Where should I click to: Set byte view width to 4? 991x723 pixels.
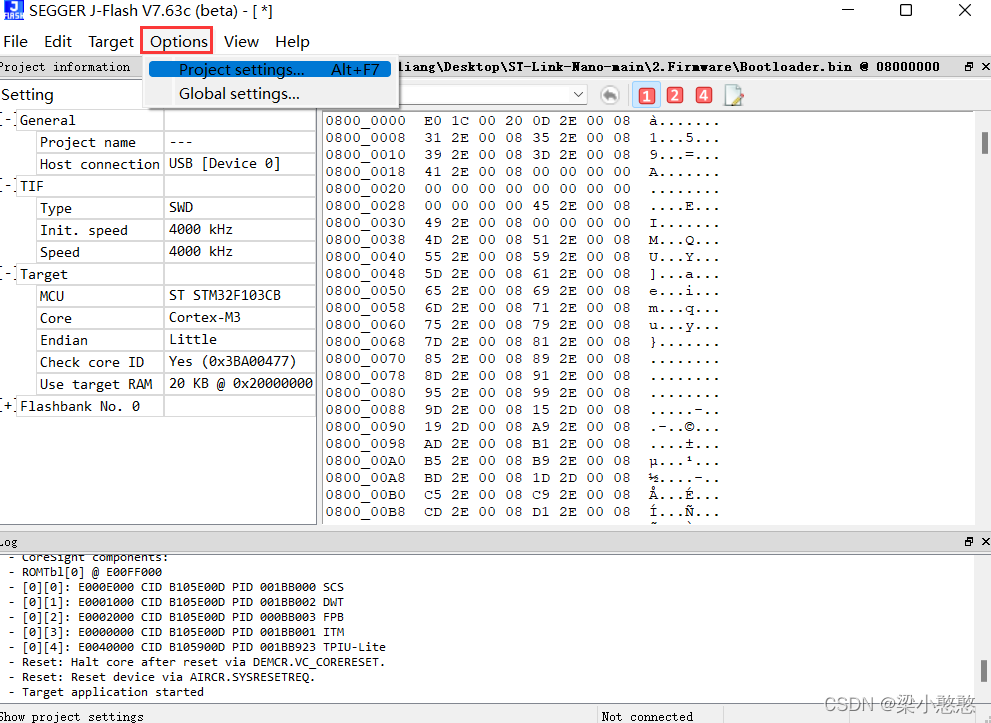point(703,95)
